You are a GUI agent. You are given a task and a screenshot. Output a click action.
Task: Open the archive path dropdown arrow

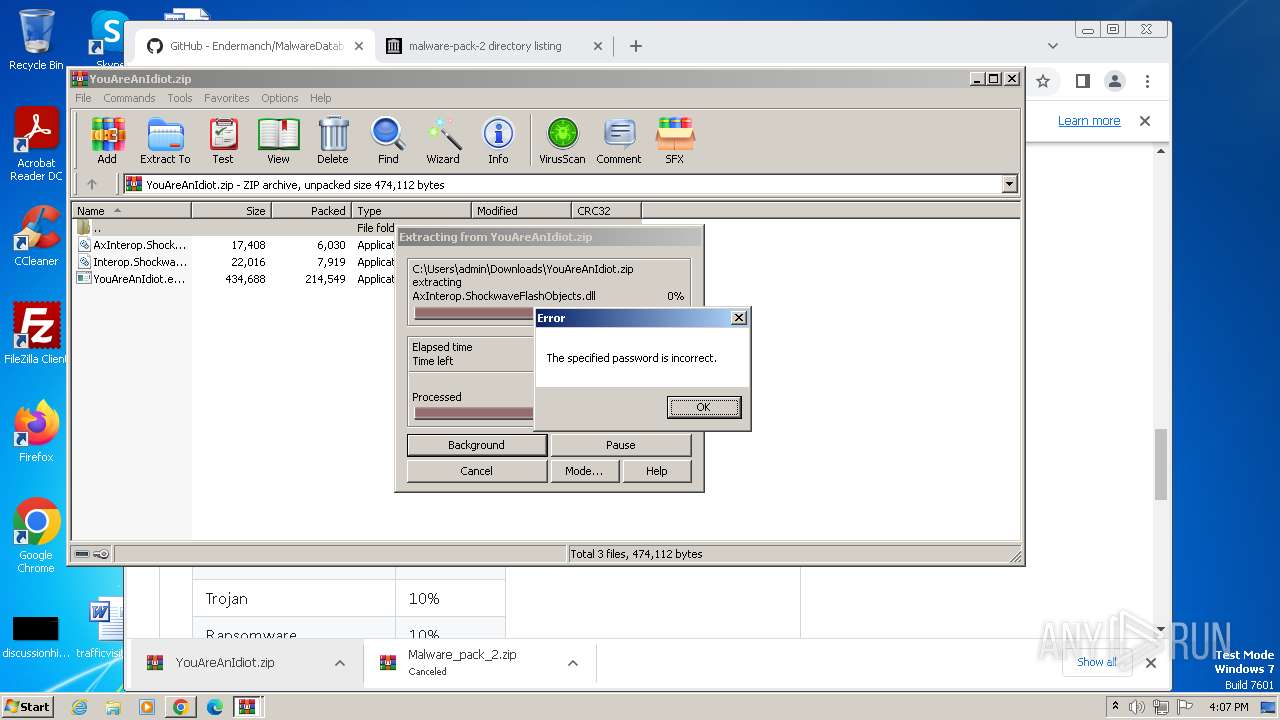click(1009, 184)
